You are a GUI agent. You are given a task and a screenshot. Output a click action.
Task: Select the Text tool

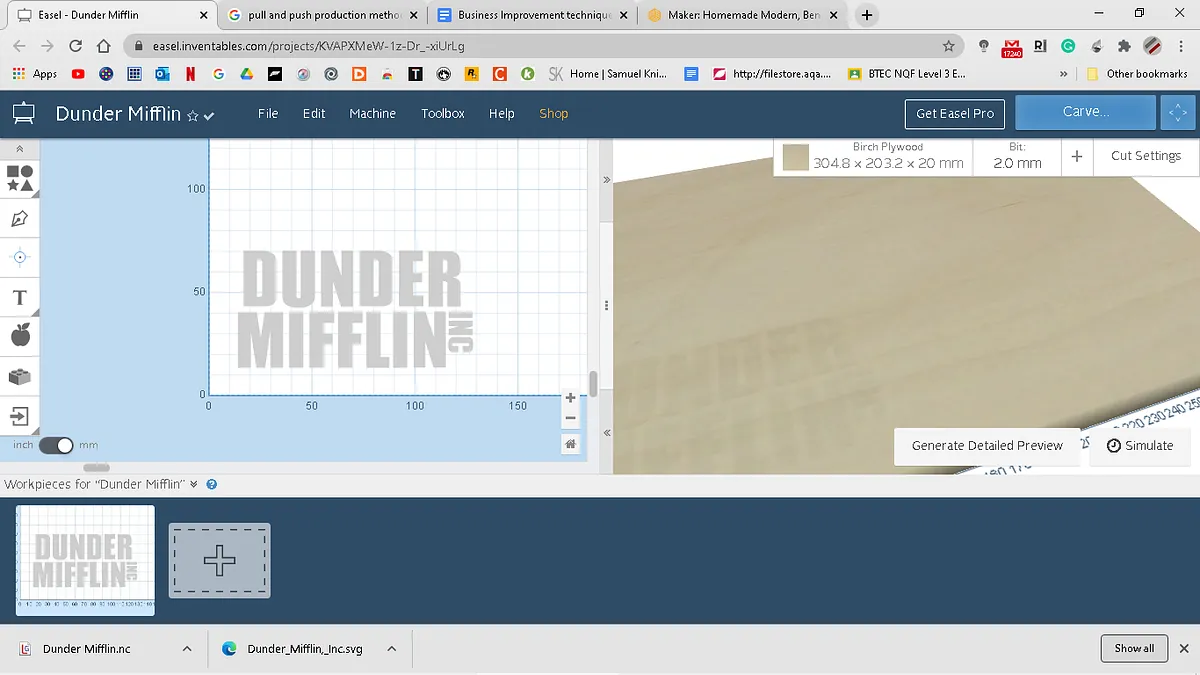pos(20,297)
